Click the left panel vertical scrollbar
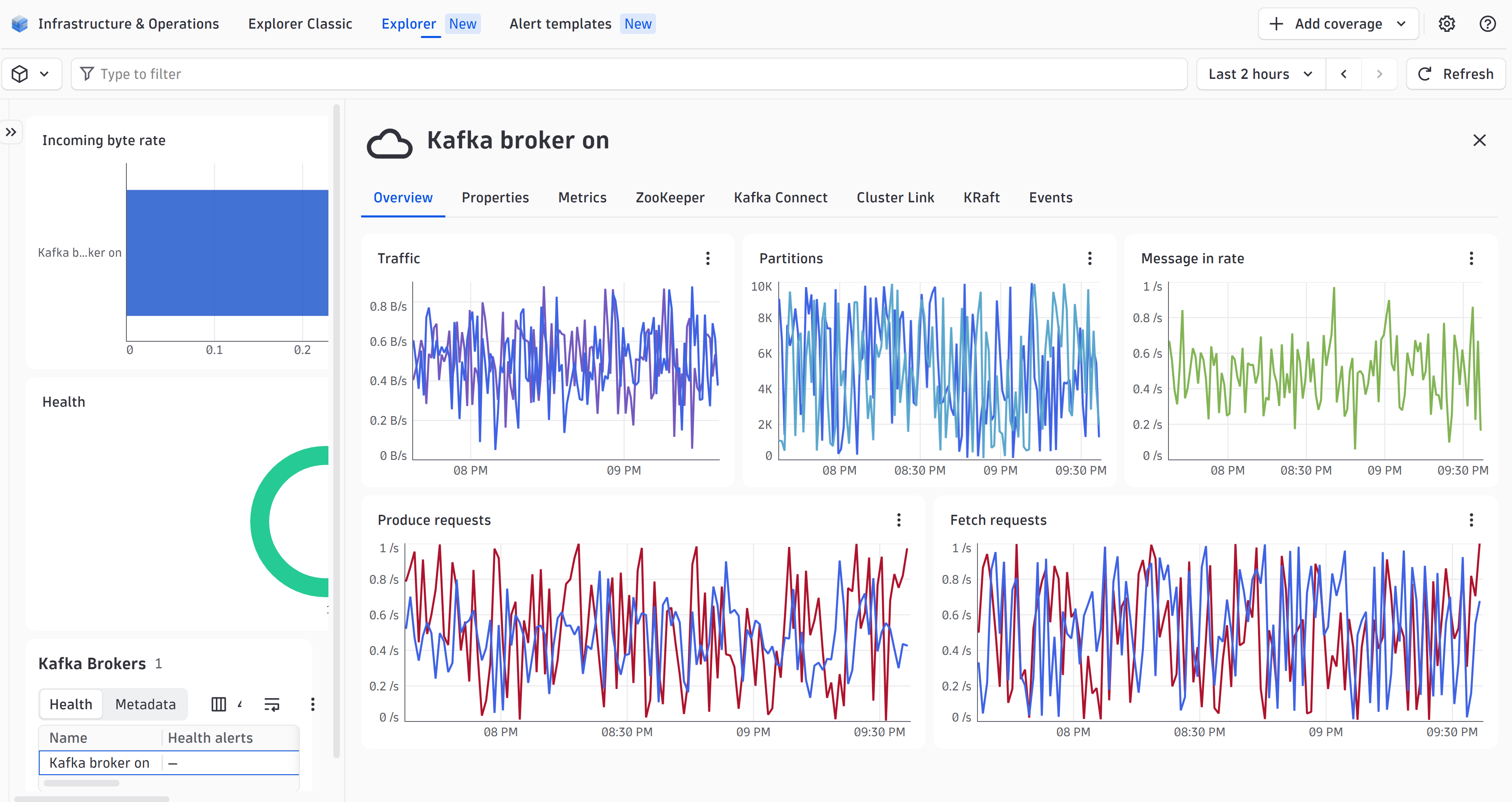Image resolution: width=1512 pixels, height=802 pixels. 336,431
